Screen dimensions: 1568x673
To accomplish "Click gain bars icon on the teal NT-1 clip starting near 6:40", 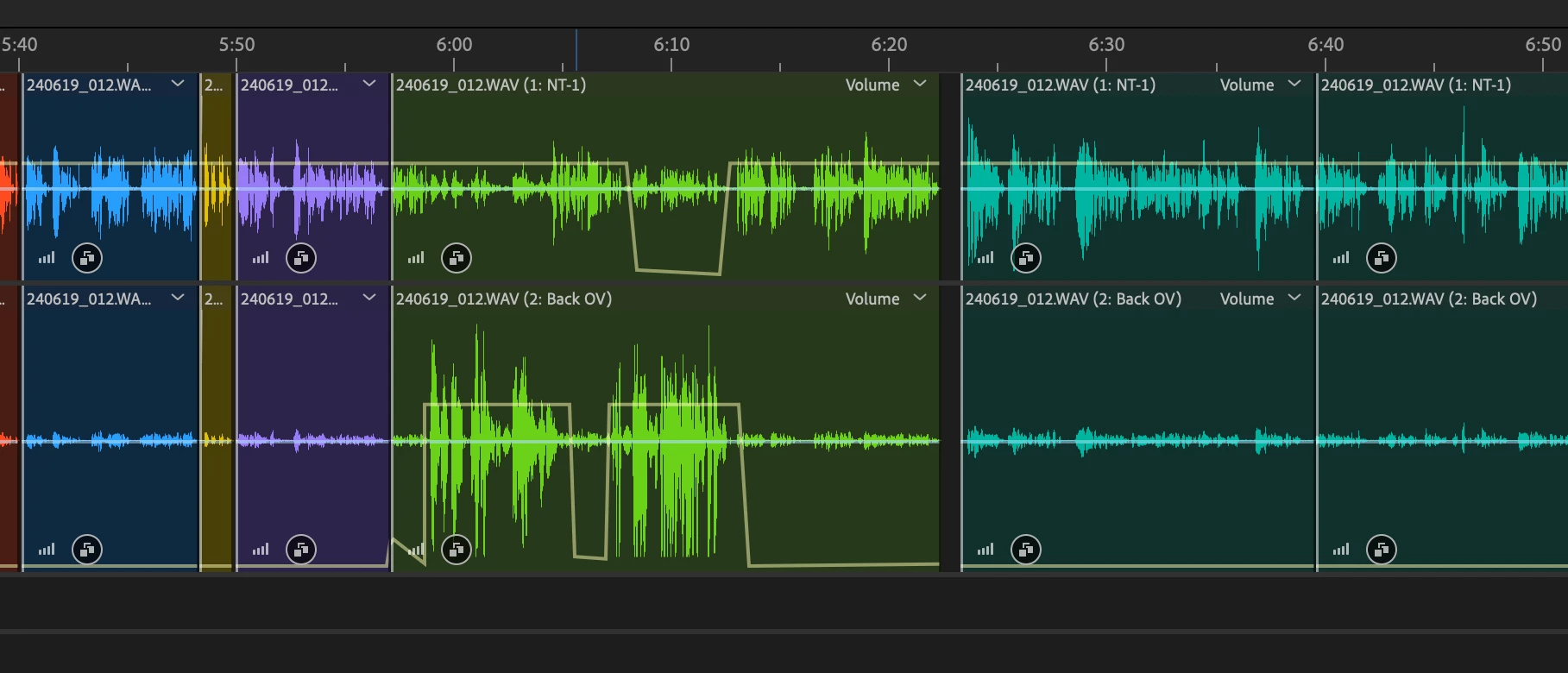I will pyautogui.click(x=1341, y=257).
